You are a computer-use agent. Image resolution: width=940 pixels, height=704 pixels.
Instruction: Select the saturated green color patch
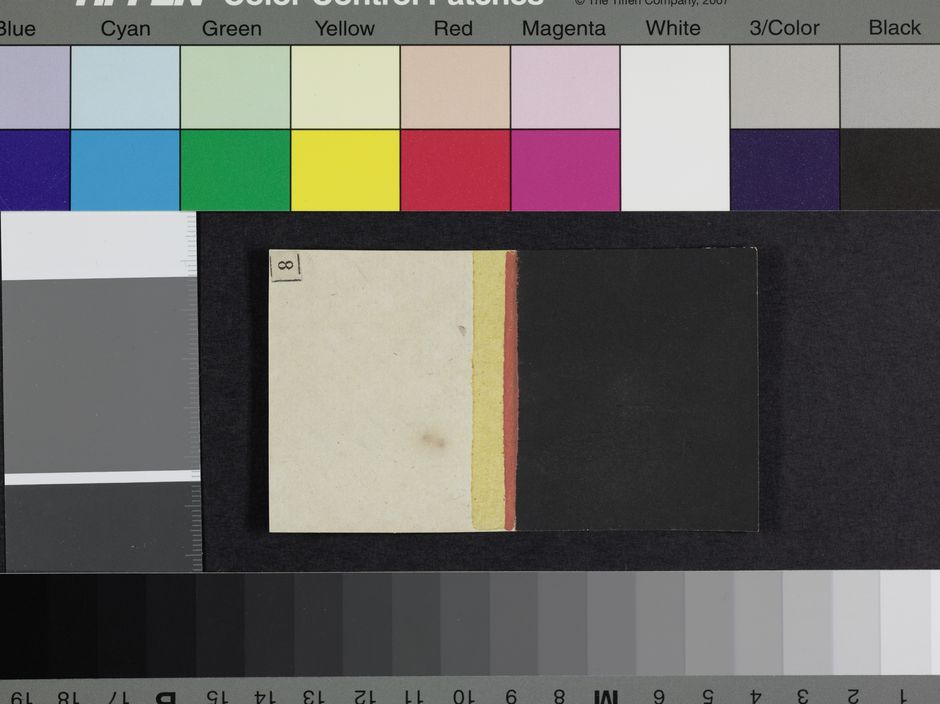[235, 170]
